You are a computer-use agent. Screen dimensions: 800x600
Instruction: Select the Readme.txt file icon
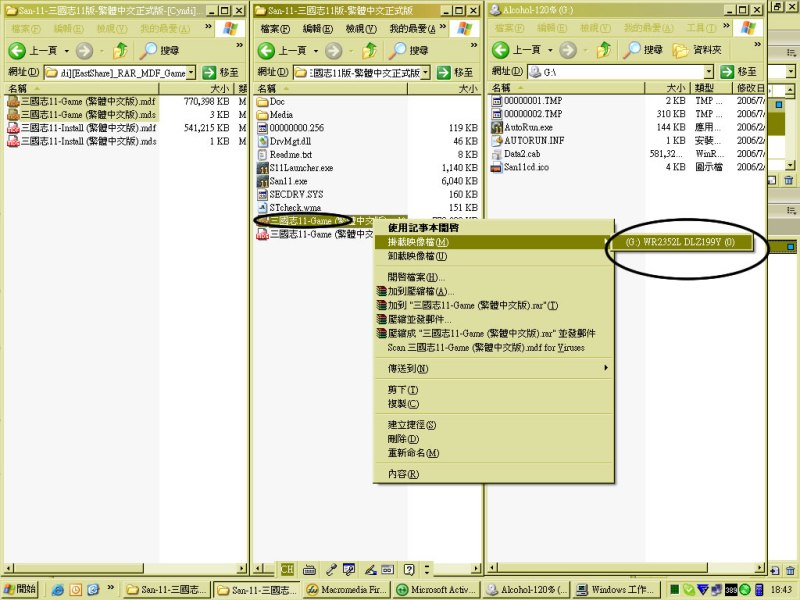point(262,155)
